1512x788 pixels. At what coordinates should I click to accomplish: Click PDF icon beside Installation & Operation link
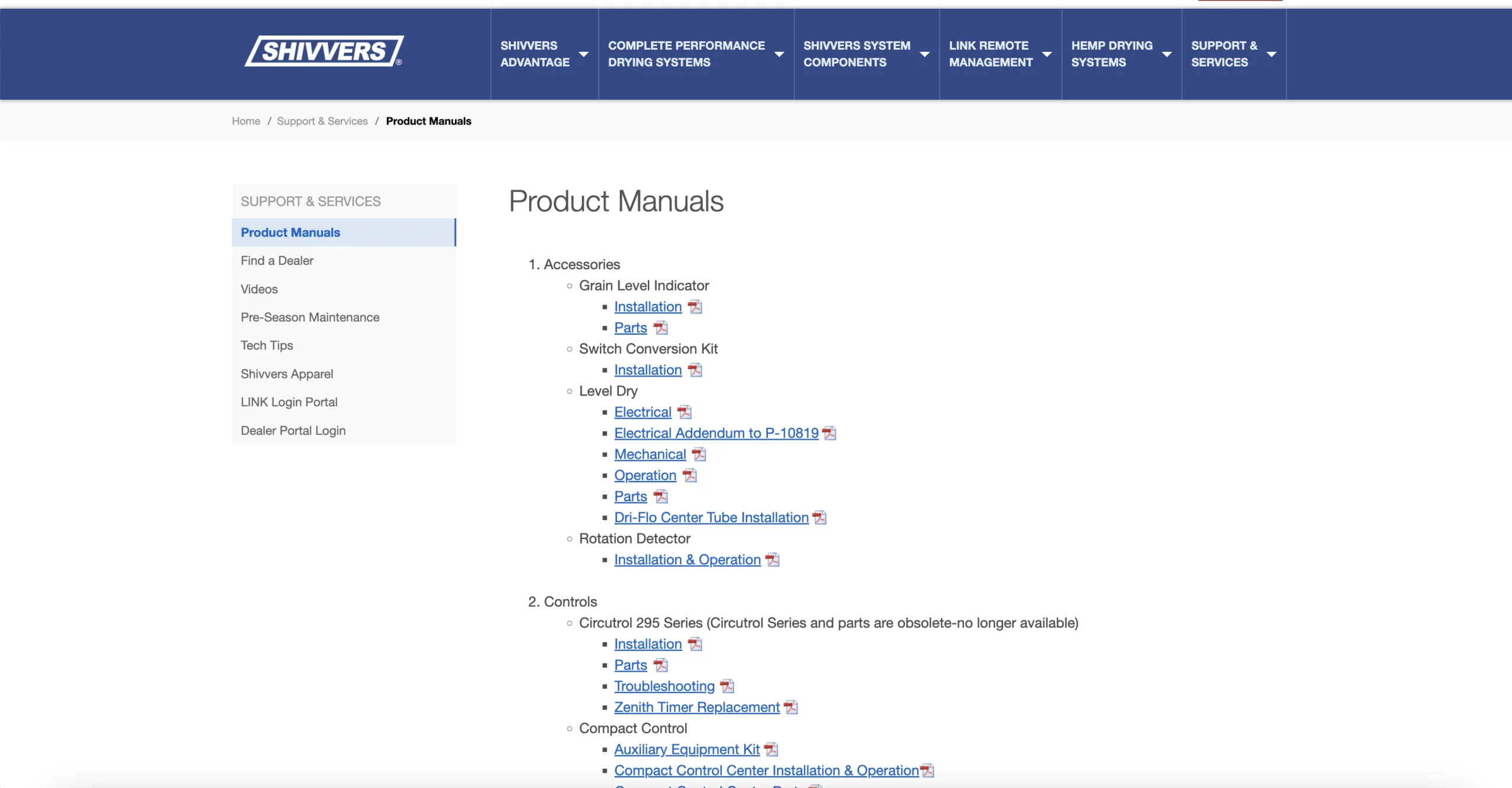(773, 560)
